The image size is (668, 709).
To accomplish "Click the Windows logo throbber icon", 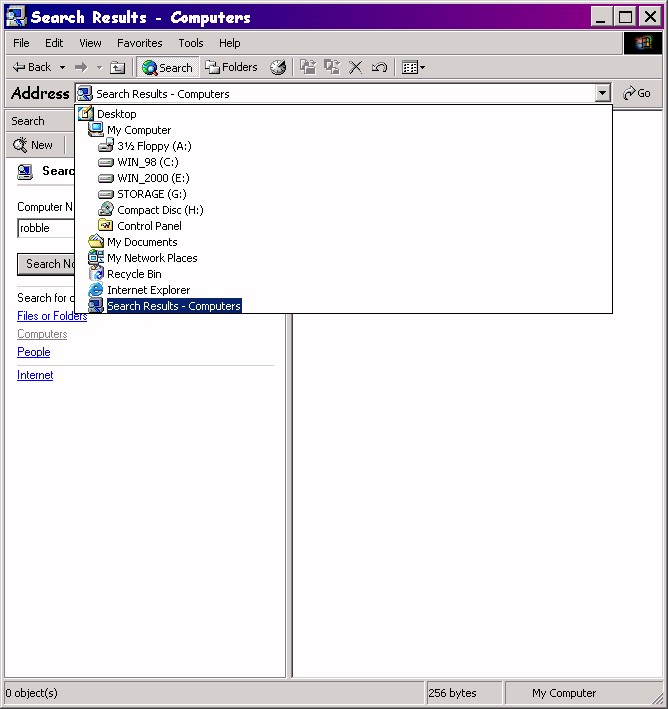I will (643, 43).
